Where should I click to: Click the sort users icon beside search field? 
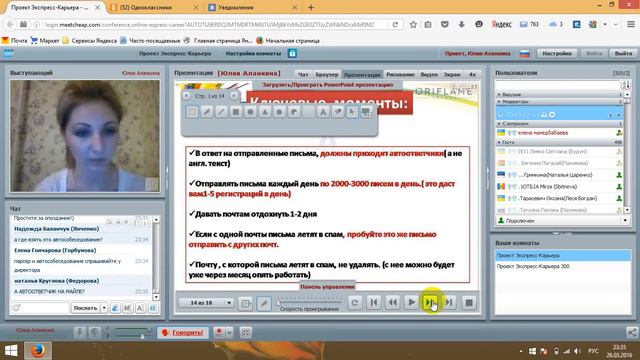tap(626, 85)
